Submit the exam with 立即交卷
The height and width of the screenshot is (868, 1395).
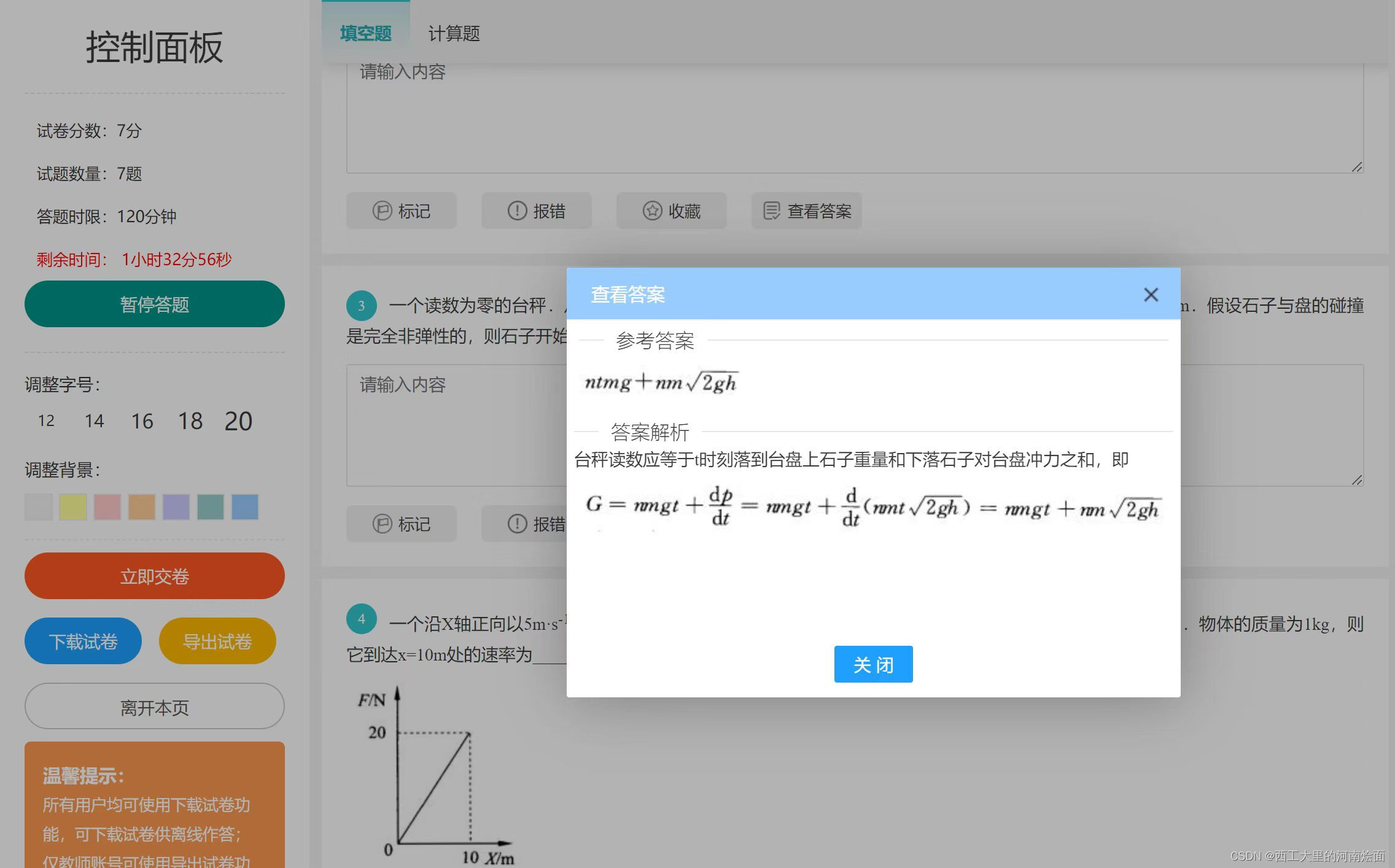coord(154,576)
